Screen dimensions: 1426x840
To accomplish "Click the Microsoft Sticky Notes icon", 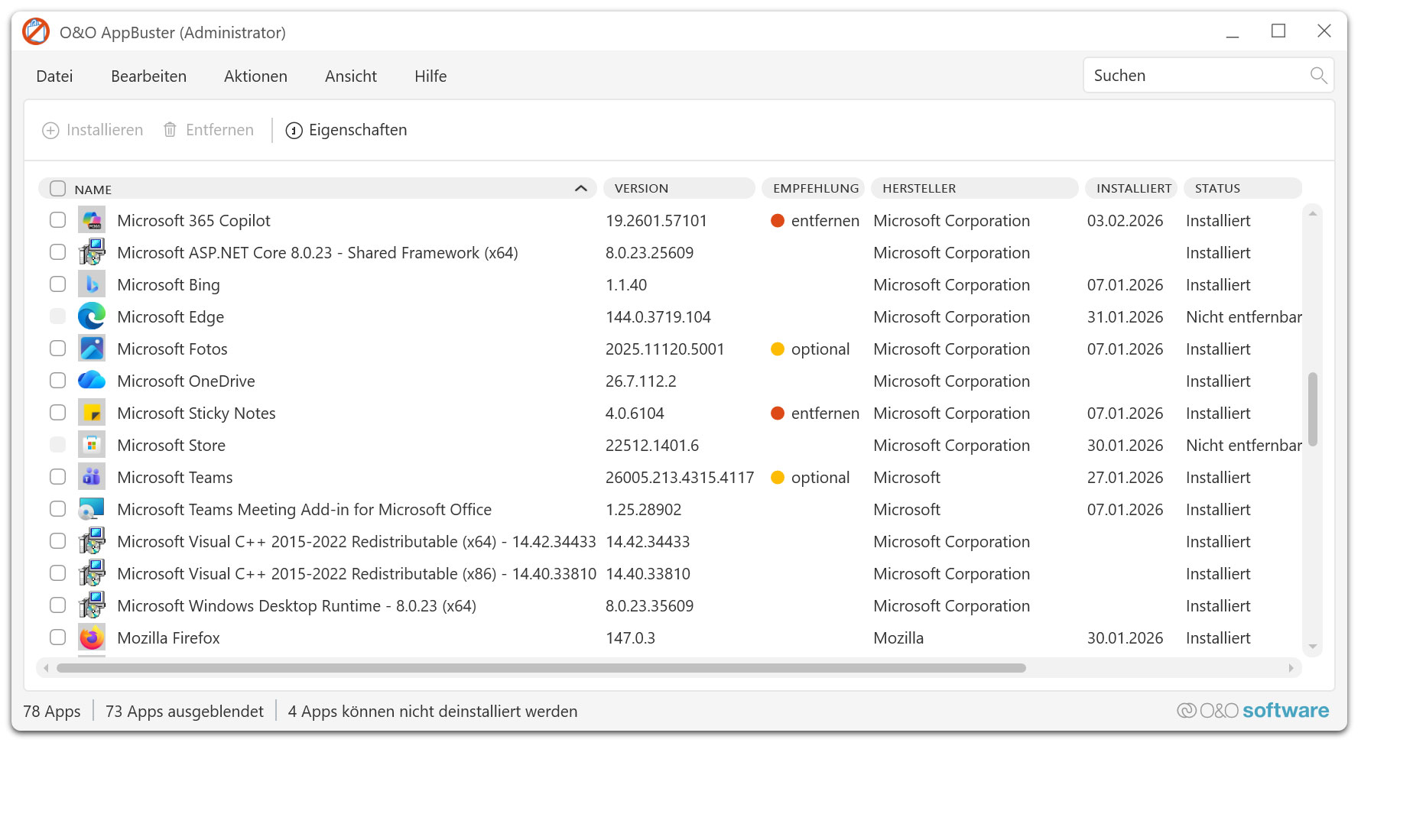I will click(x=92, y=413).
